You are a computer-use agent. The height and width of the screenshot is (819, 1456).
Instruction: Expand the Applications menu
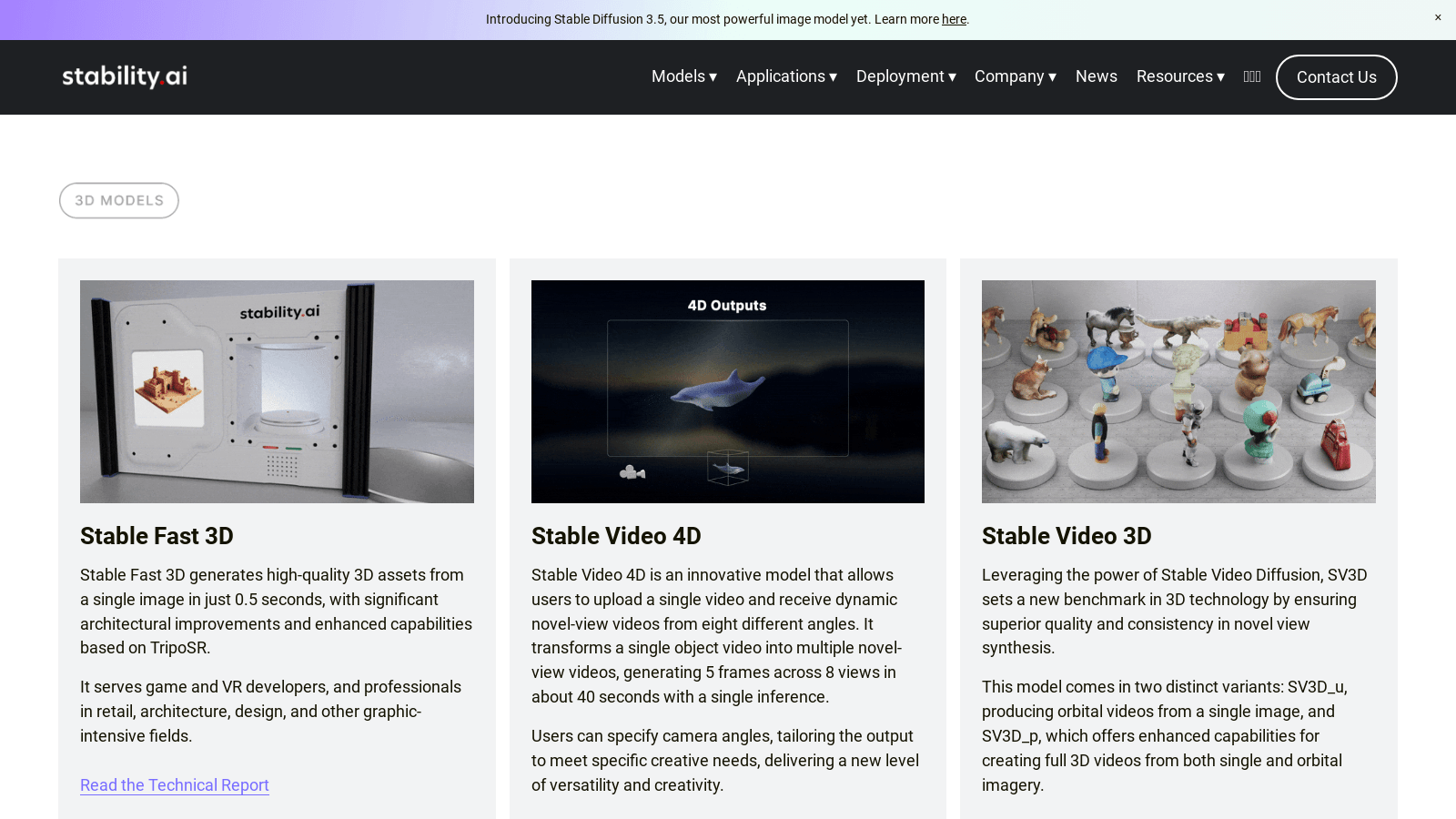point(786,76)
